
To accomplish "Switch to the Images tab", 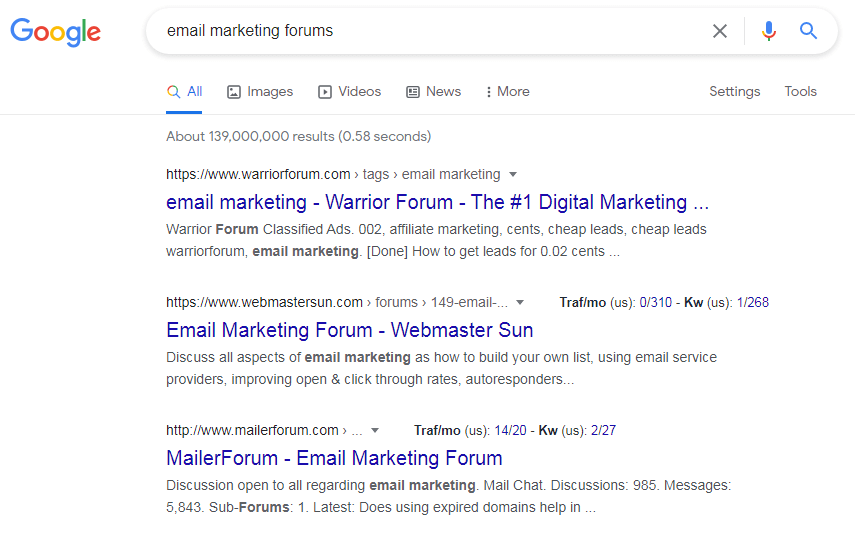I will (x=260, y=92).
